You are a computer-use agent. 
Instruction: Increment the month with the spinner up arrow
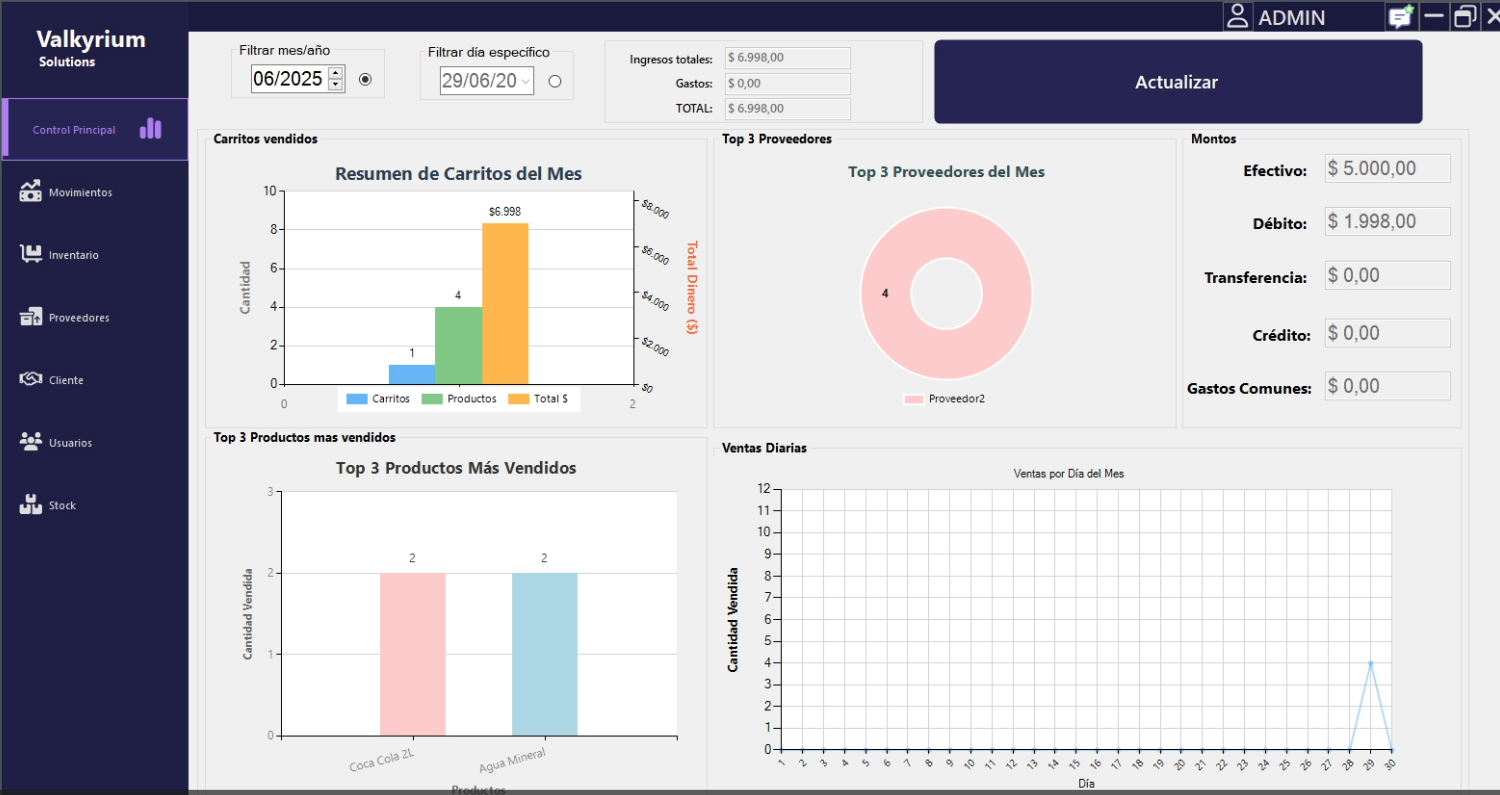point(336,74)
